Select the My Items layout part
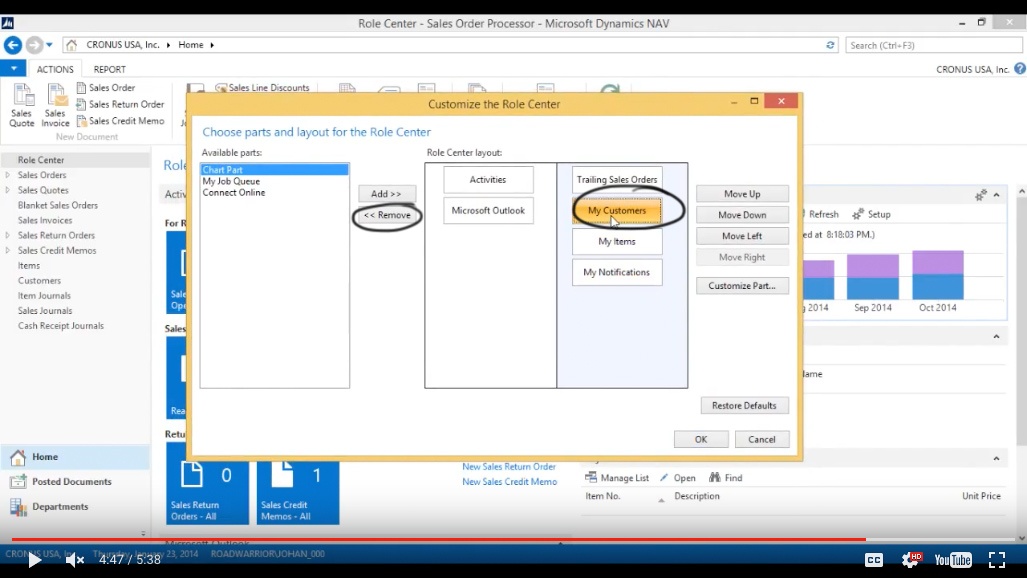The image size is (1027, 578). (x=617, y=241)
